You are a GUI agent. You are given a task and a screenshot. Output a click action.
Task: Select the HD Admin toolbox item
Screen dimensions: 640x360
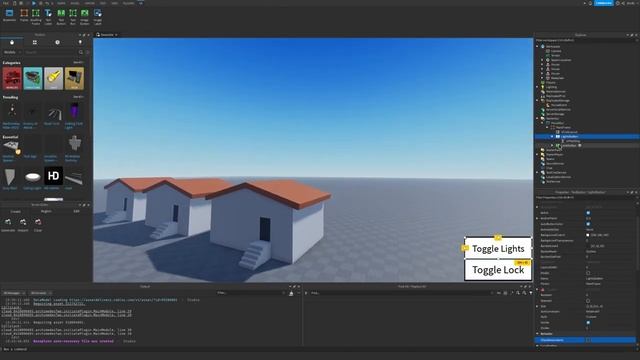click(x=53, y=178)
